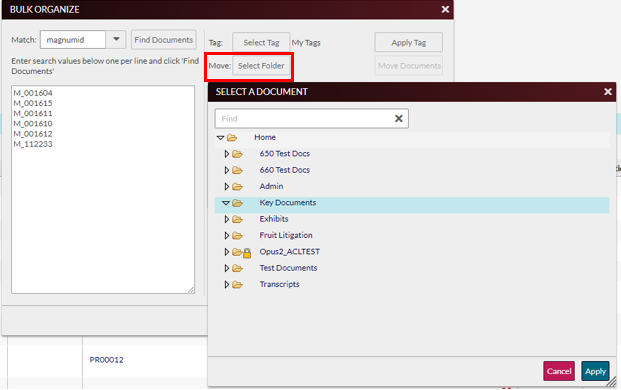This screenshot has width=621, height=390.
Task: Collapse the Home tree node
Action: pos(221,138)
